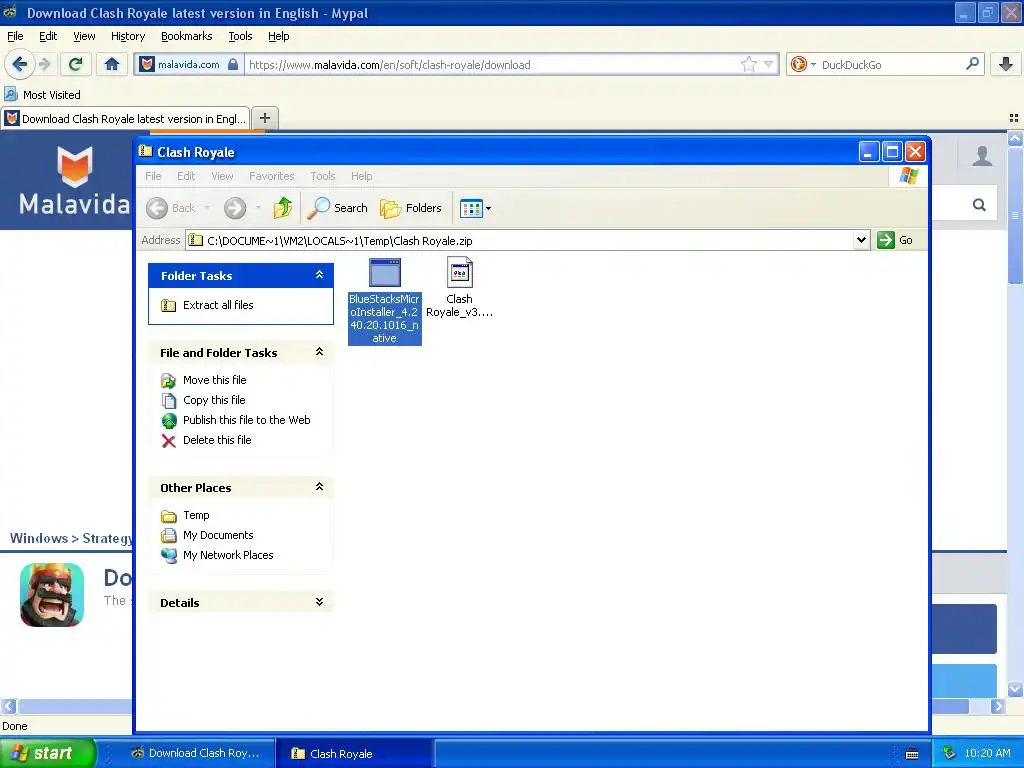
Task: Click the DuckDuckGo search magnifier icon
Action: point(972,64)
